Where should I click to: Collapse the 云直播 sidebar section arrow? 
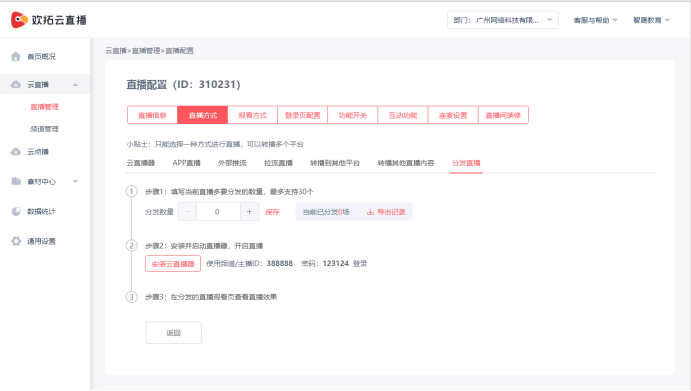75,85
